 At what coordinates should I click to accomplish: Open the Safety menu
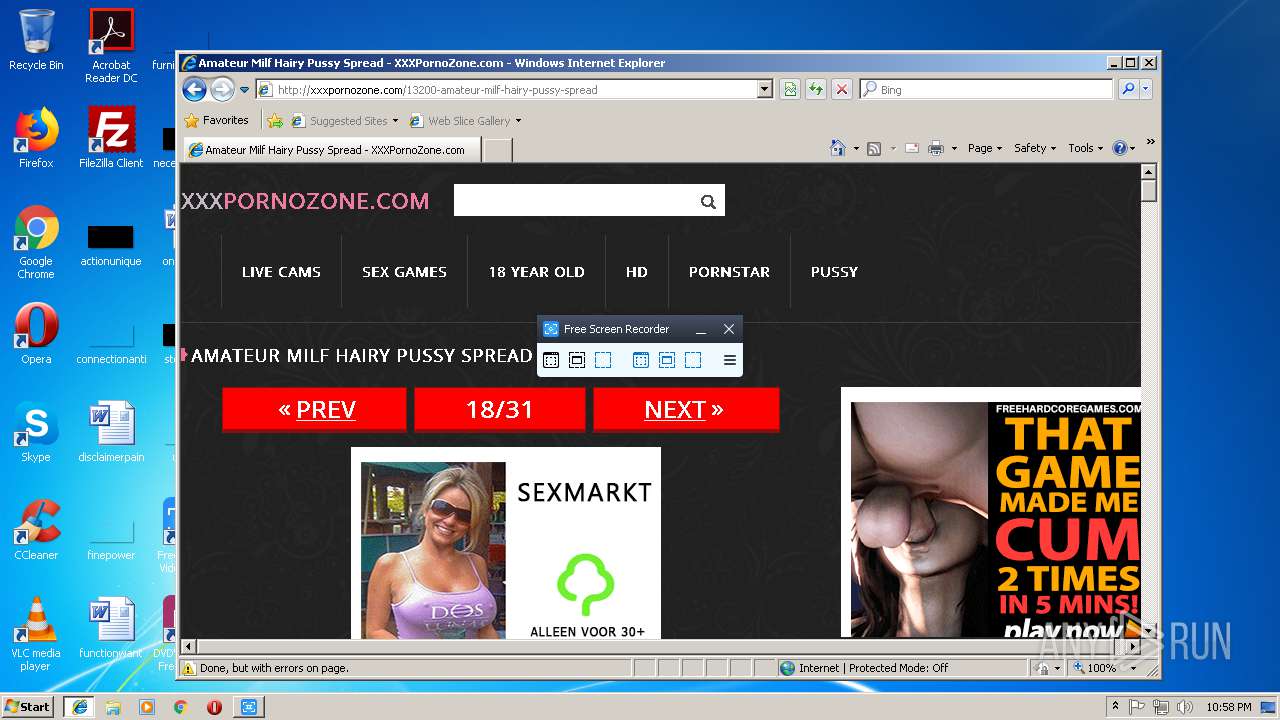click(x=1035, y=148)
